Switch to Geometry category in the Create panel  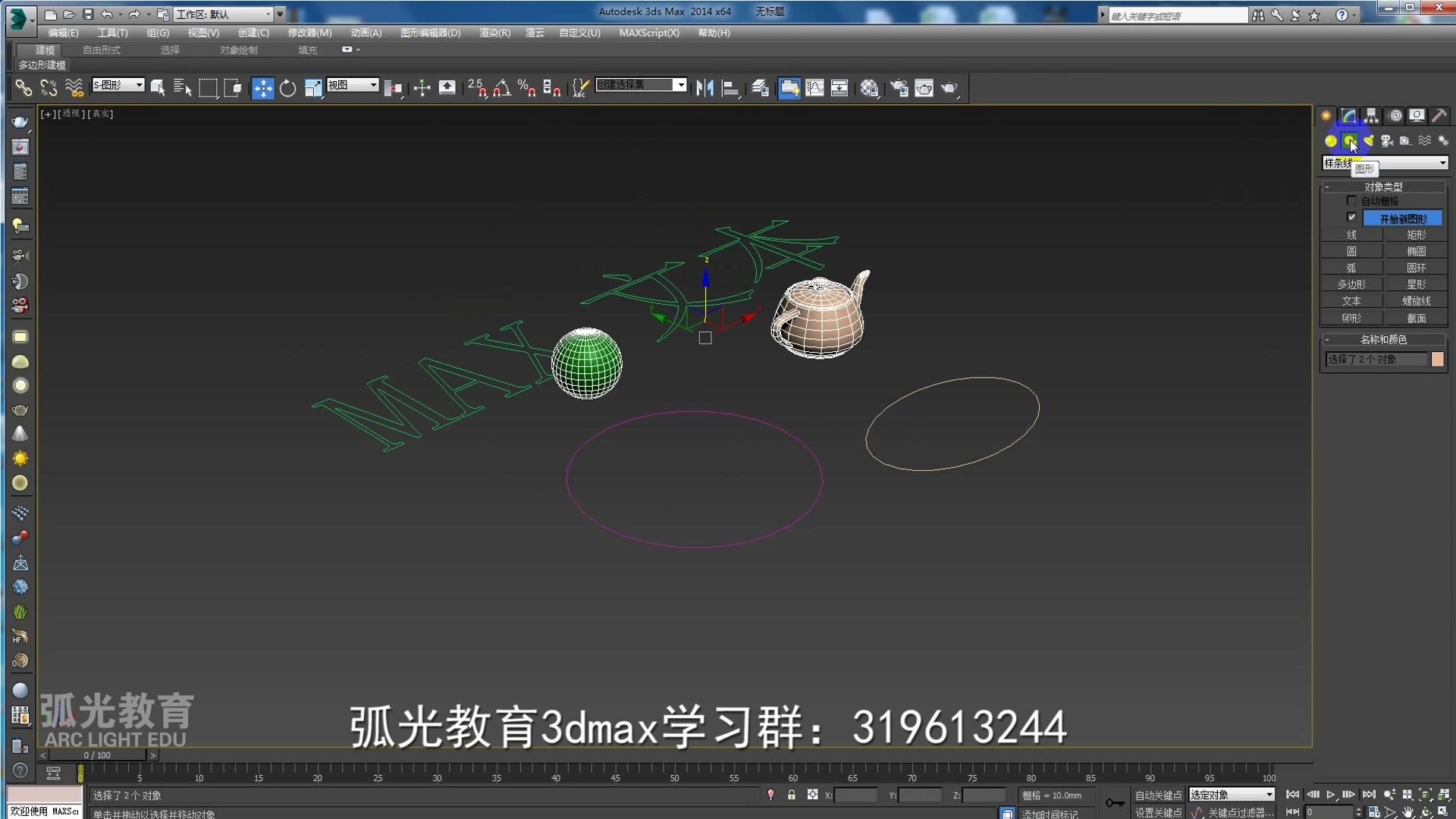pyautogui.click(x=1331, y=141)
